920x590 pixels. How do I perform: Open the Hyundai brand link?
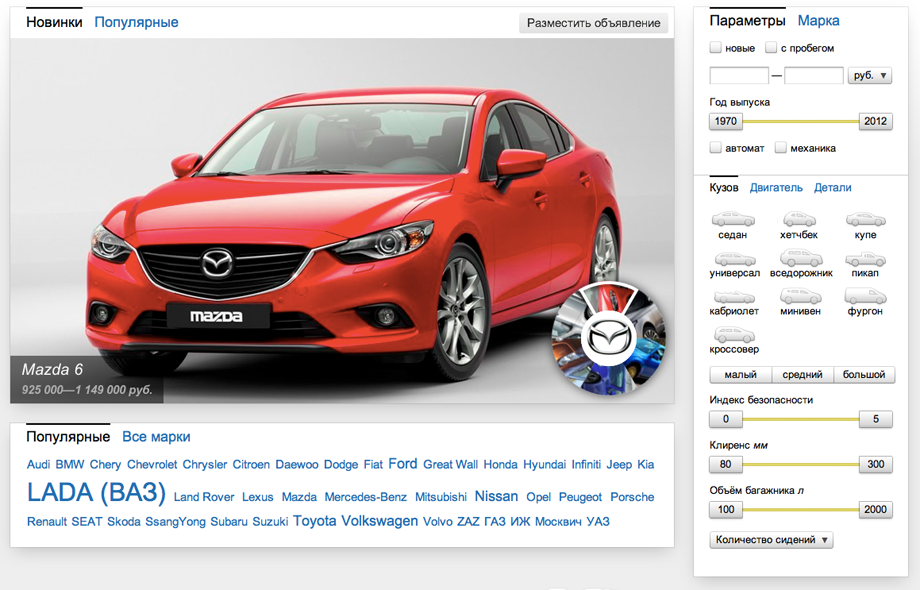tap(544, 464)
